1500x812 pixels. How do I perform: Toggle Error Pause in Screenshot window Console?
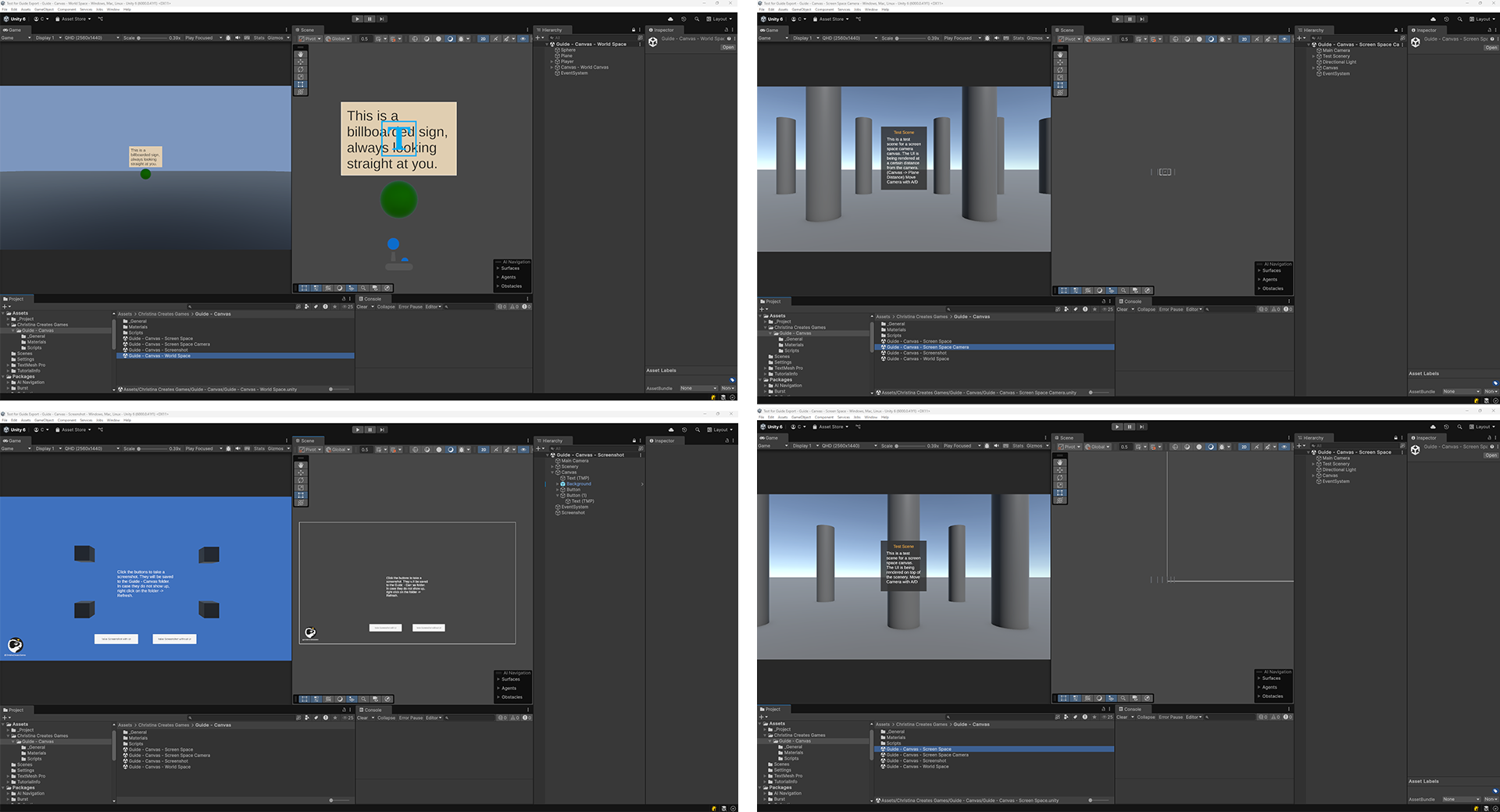click(x=411, y=718)
